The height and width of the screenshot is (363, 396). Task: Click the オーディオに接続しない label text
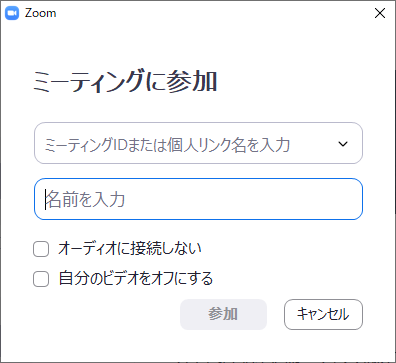click(130, 249)
